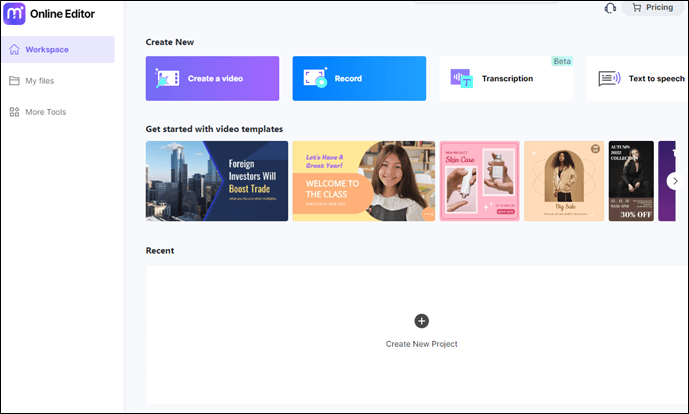Click the Online Editor title text
Viewport: 689px width, 414px height.
(x=62, y=14)
